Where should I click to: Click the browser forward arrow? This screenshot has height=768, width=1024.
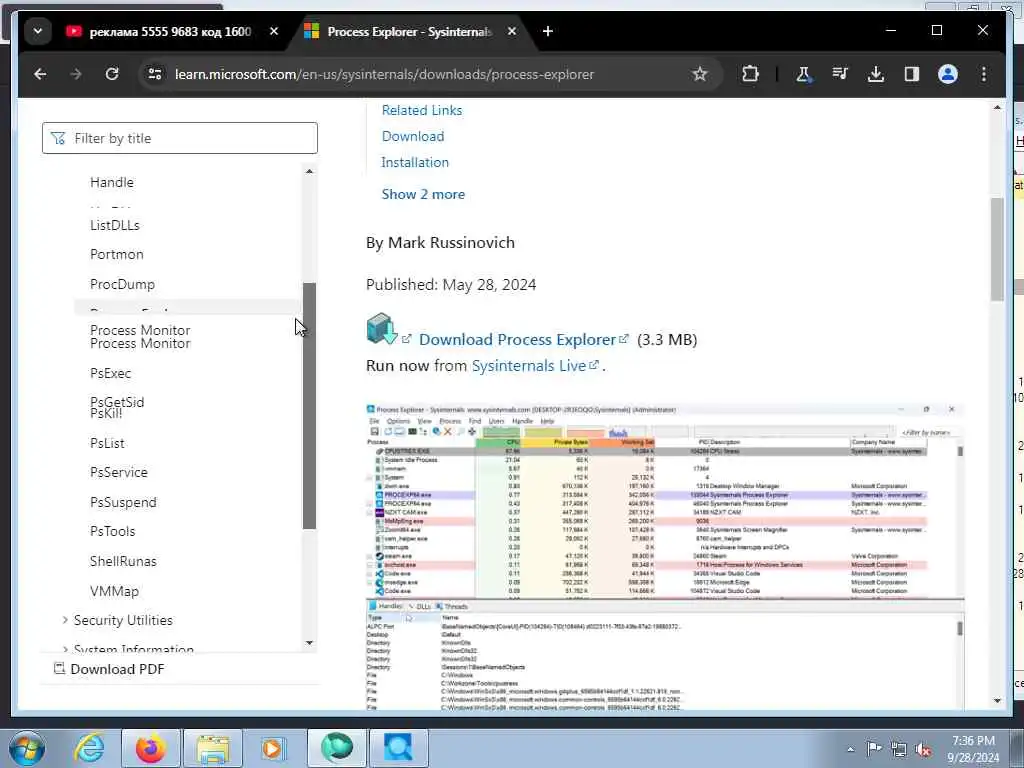tap(76, 74)
